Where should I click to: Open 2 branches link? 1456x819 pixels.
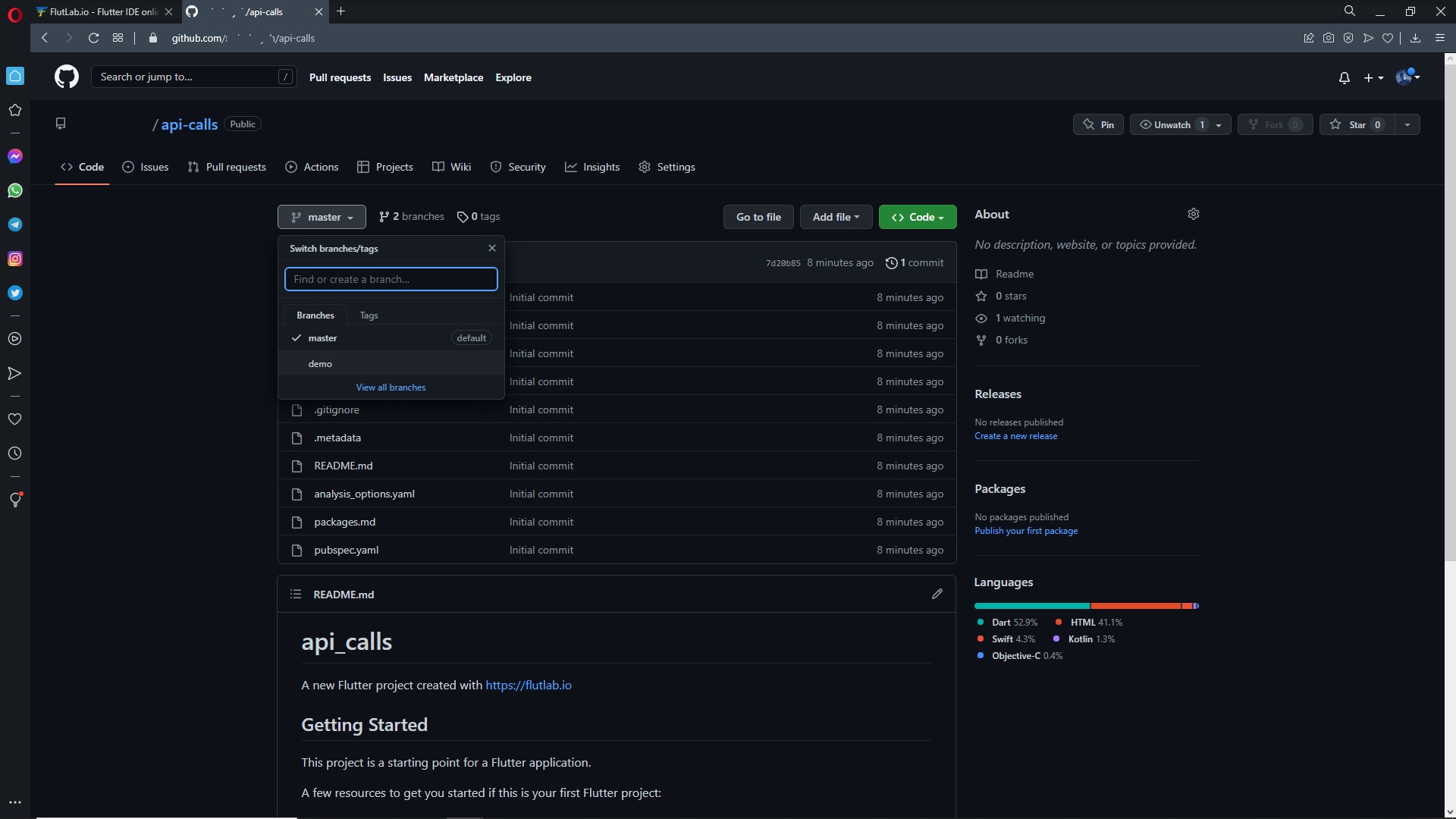(x=412, y=216)
